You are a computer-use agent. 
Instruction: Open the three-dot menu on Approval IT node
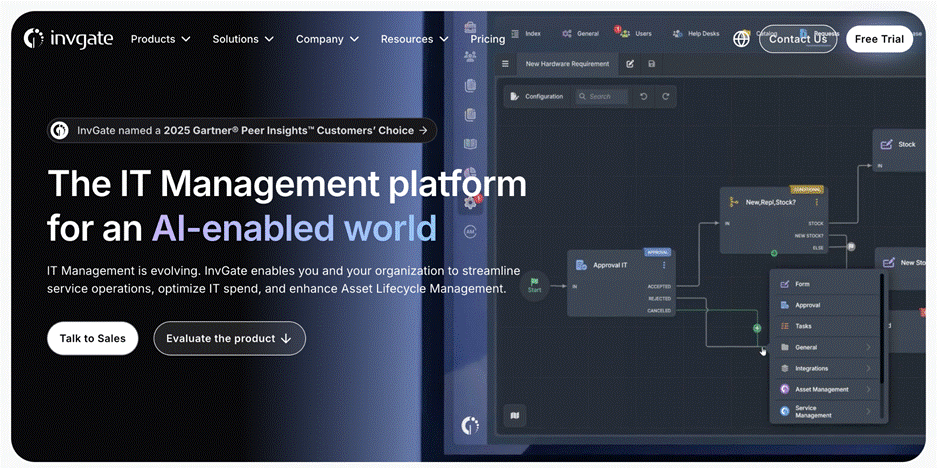(664, 265)
